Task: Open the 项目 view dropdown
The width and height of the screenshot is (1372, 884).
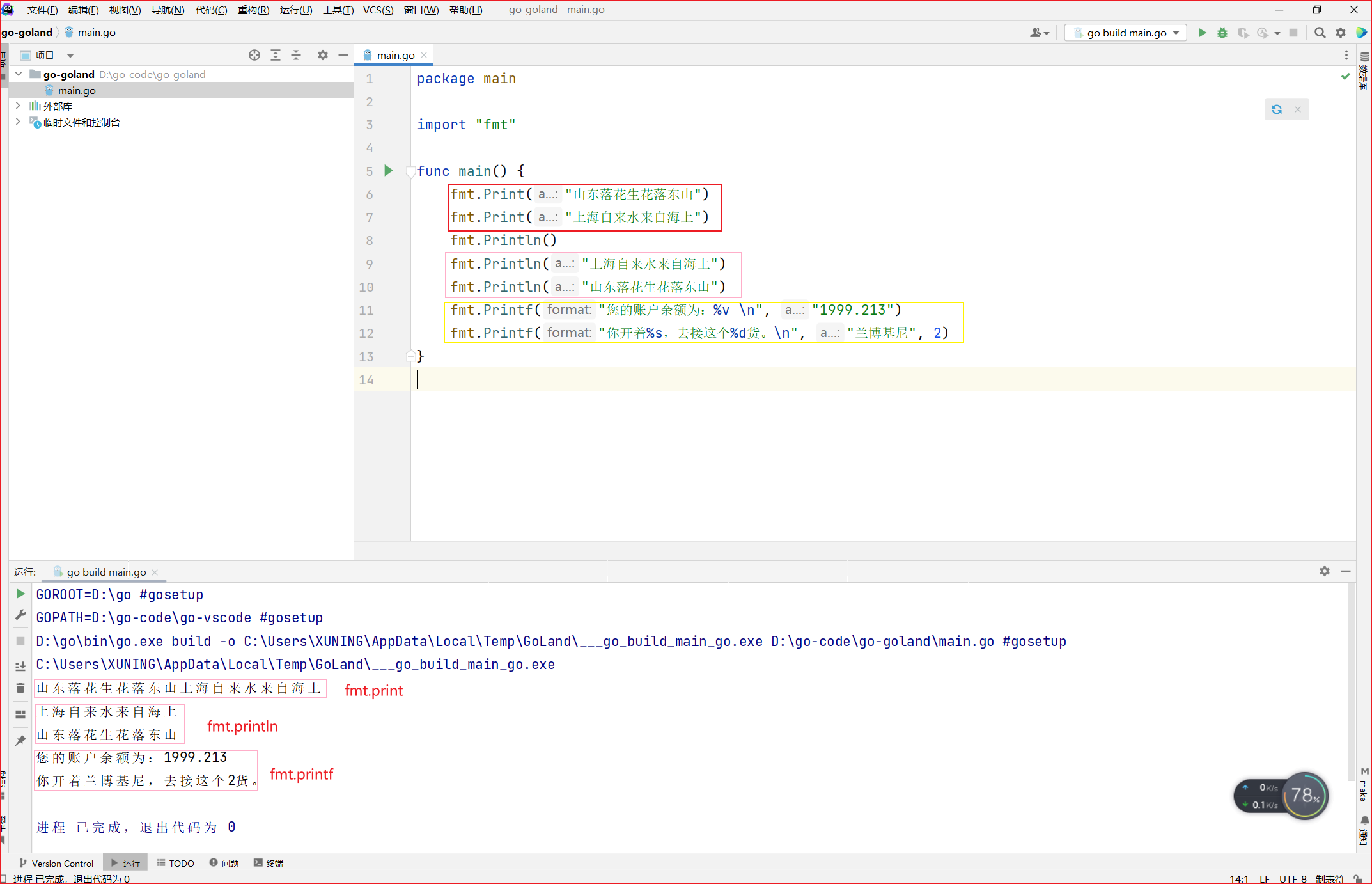Action: click(x=70, y=56)
